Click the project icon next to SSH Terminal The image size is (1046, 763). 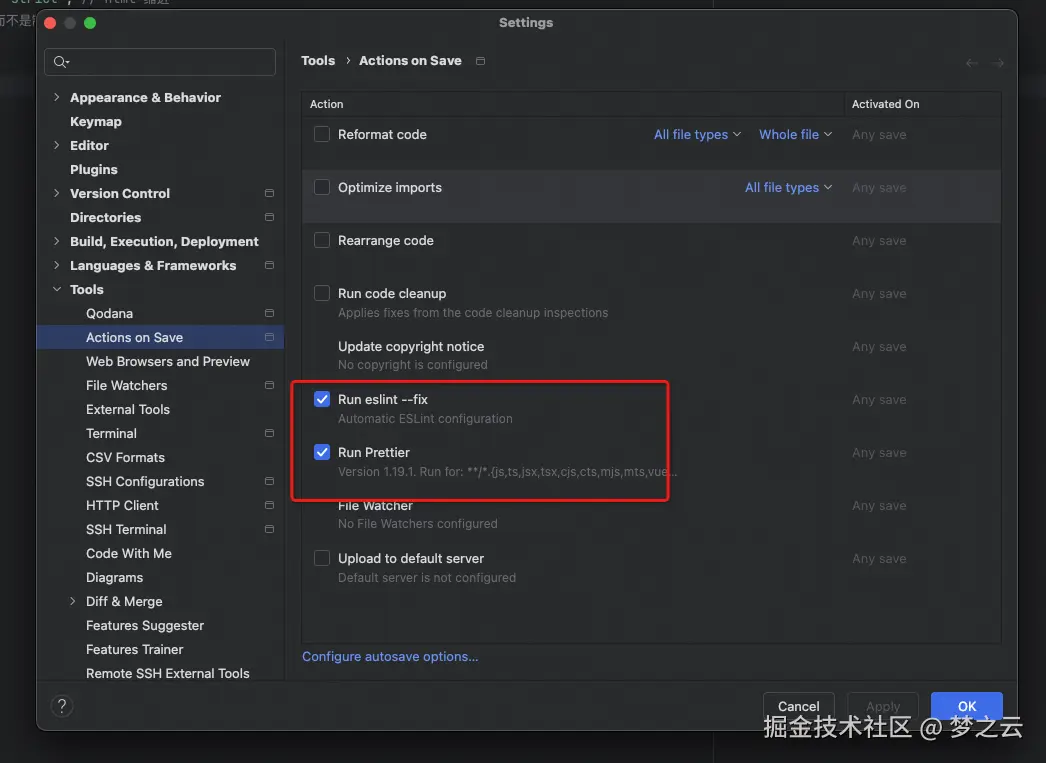click(x=270, y=530)
